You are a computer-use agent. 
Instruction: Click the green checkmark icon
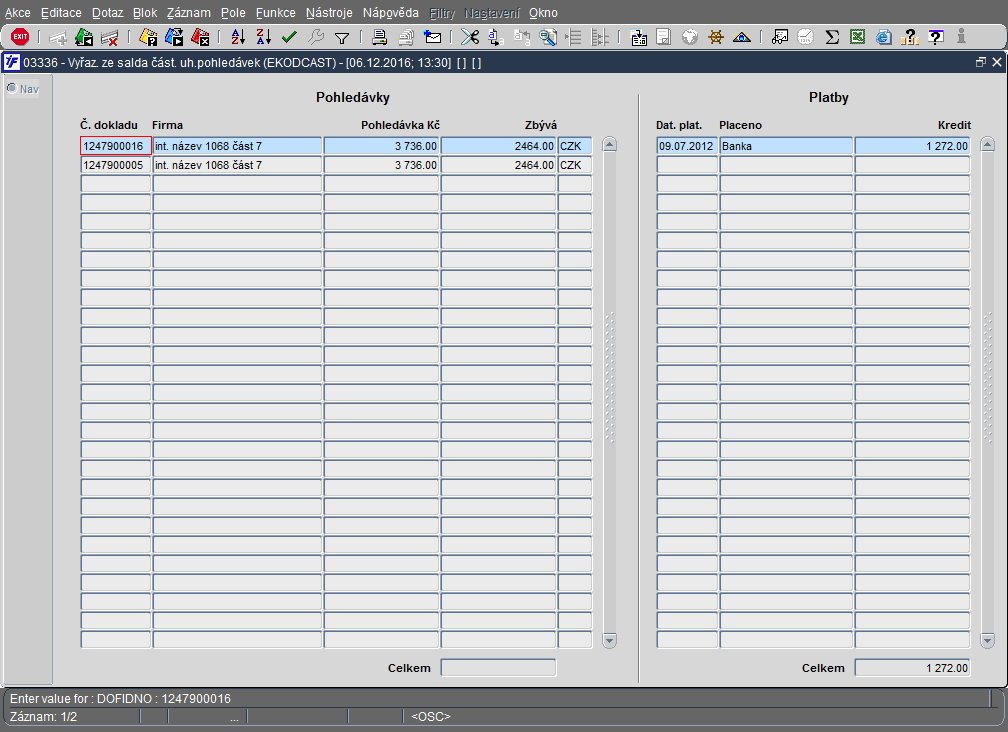(x=289, y=37)
